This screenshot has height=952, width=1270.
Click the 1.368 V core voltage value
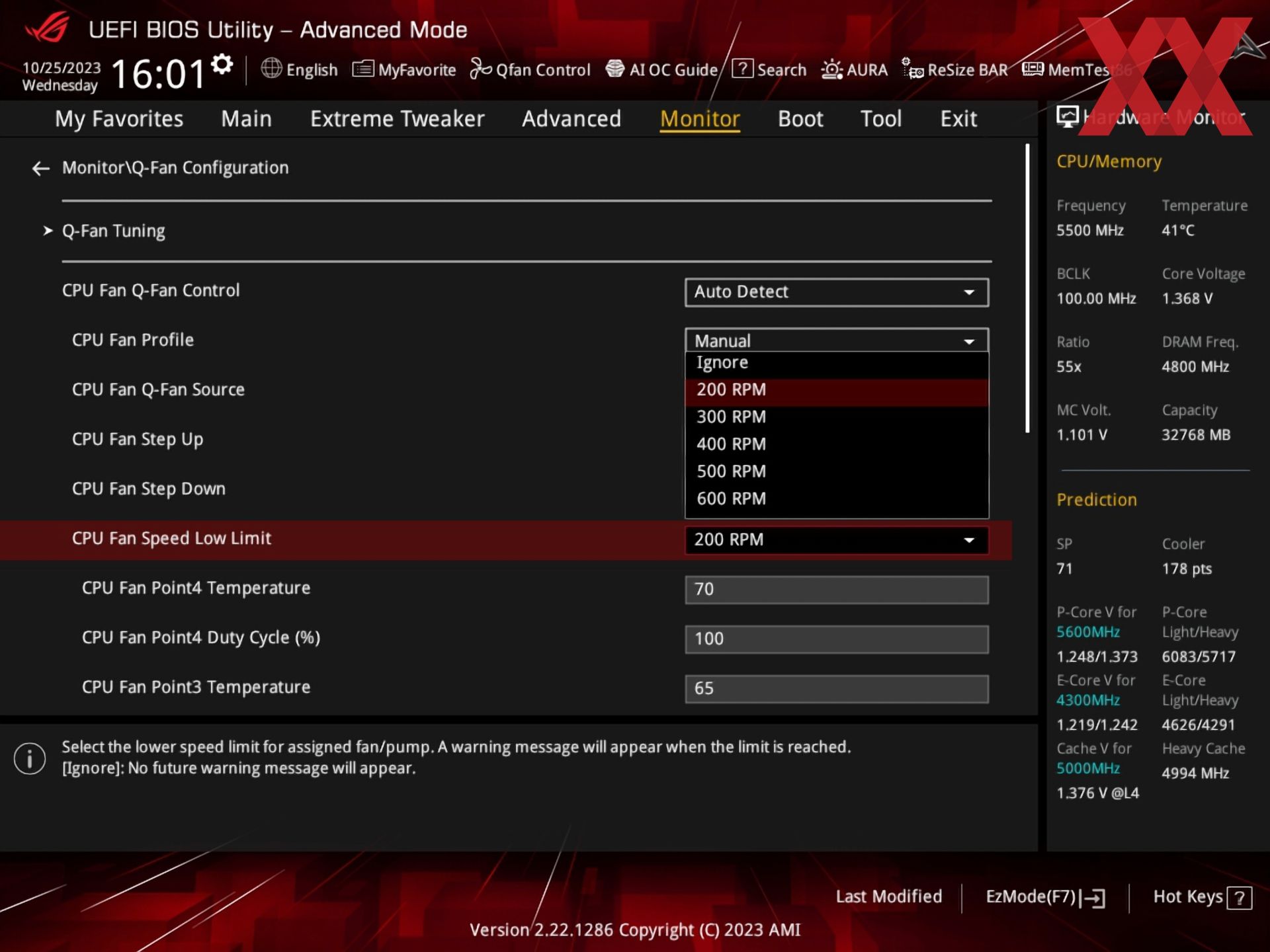(1187, 299)
